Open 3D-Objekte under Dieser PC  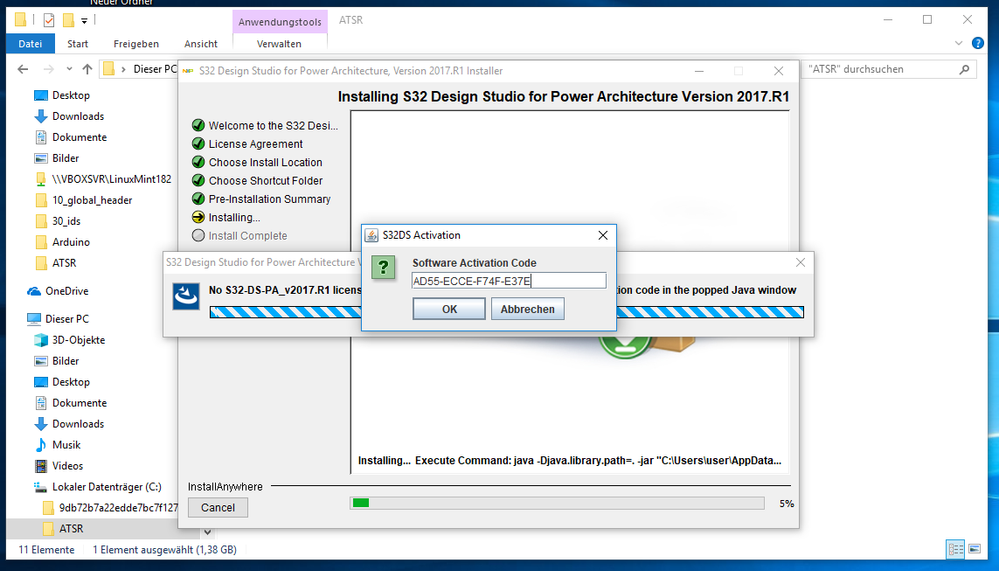pyautogui.click(x=78, y=340)
